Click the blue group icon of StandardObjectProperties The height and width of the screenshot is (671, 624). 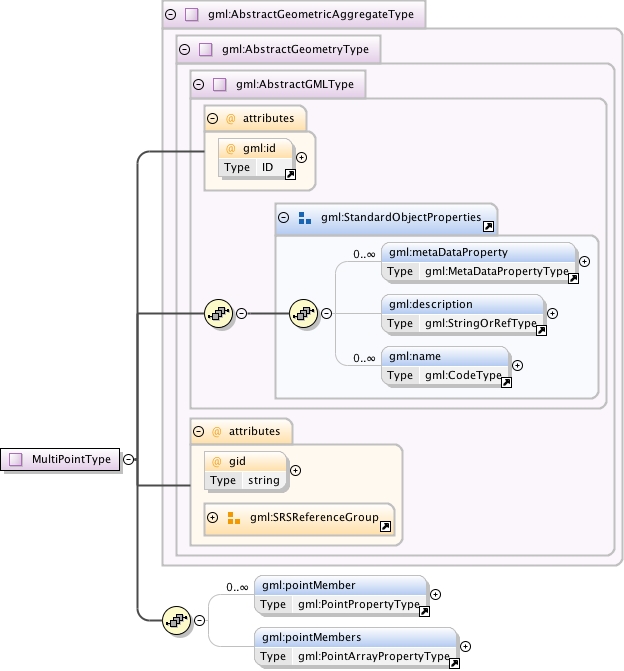coord(305,218)
